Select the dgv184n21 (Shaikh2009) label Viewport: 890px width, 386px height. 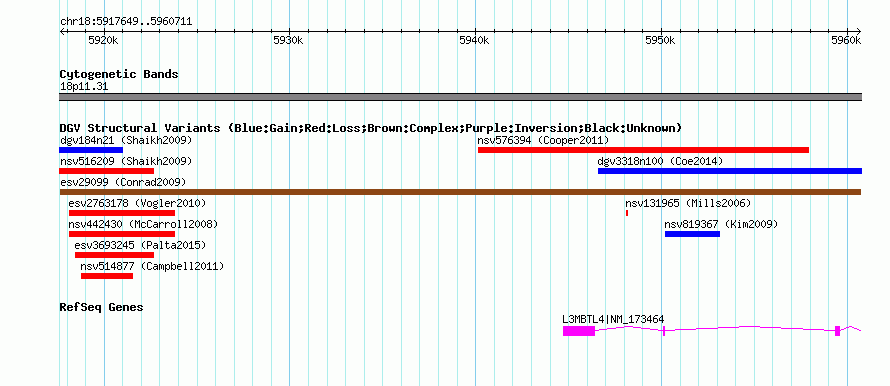pyautogui.click(x=126, y=140)
